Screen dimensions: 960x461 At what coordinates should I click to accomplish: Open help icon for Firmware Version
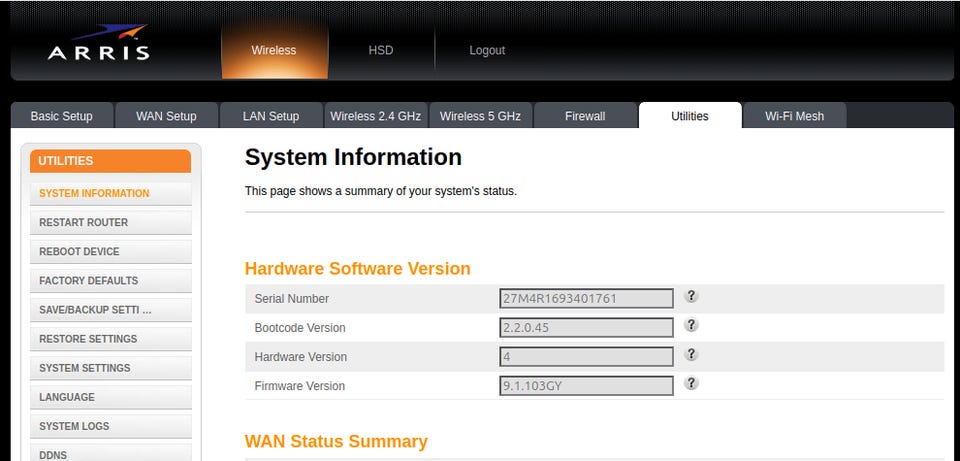coord(691,383)
